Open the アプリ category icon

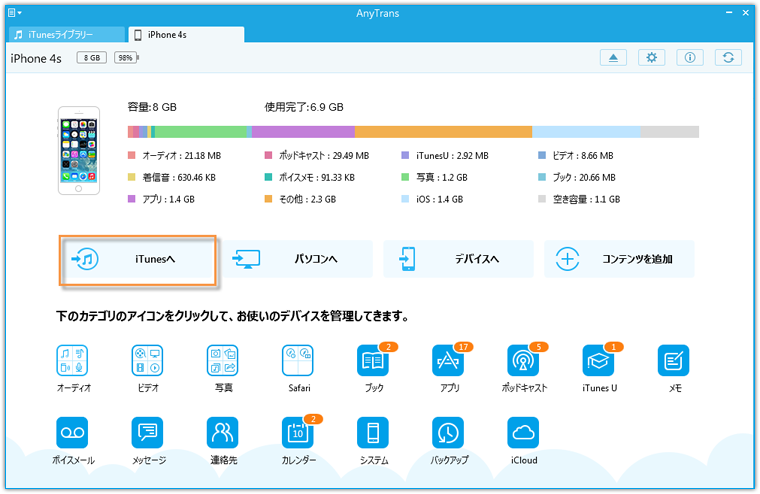pos(448,361)
